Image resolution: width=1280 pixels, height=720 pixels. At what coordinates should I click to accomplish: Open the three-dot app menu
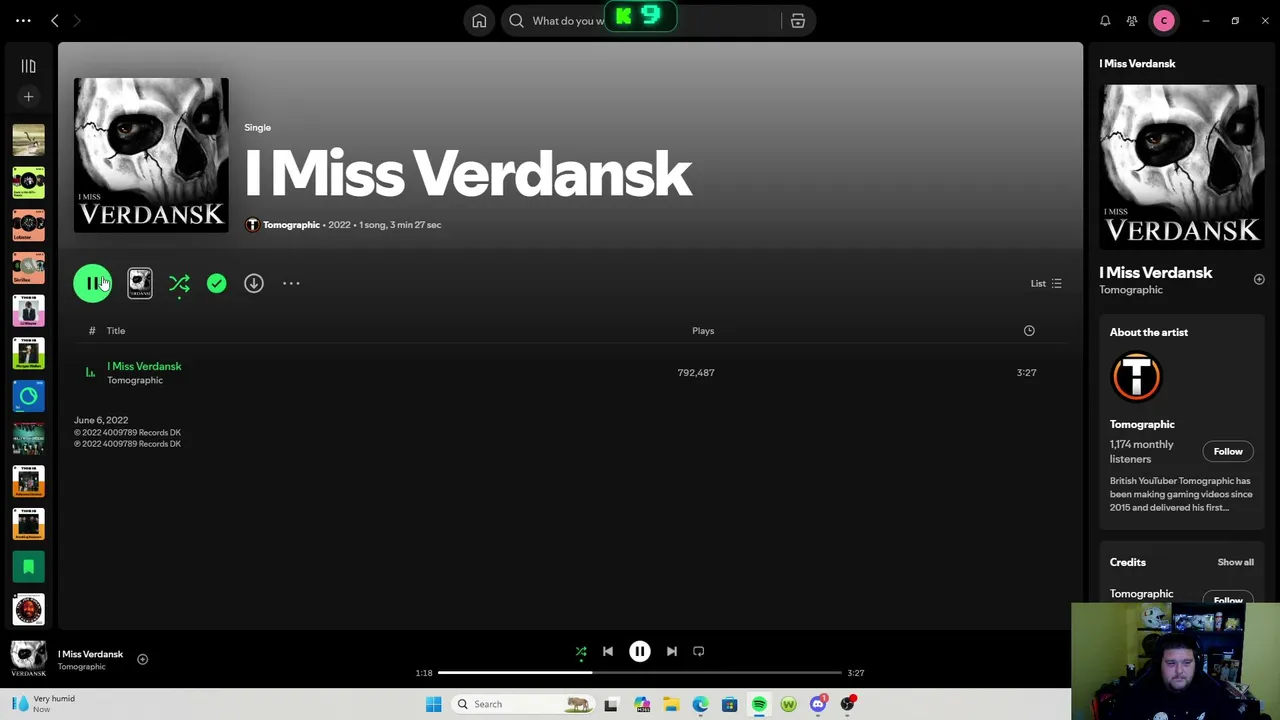click(x=23, y=20)
